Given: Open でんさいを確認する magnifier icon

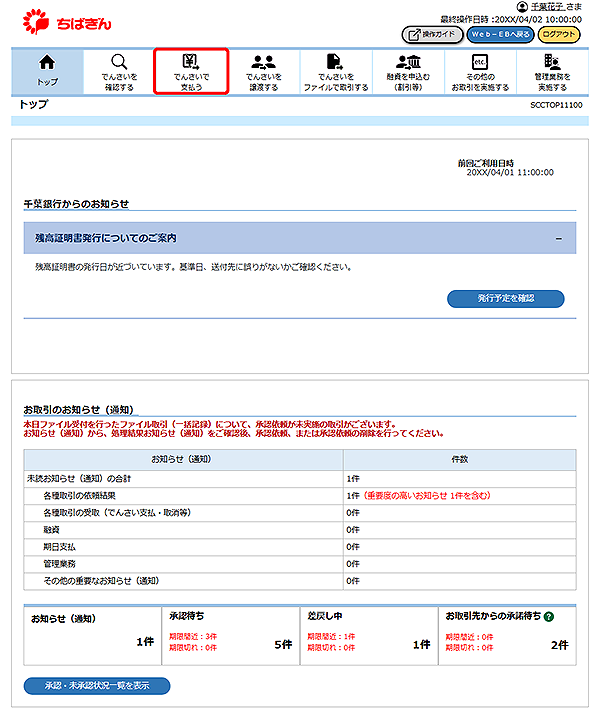Looking at the screenshot, I should pyautogui.click(x=118, y=63).
